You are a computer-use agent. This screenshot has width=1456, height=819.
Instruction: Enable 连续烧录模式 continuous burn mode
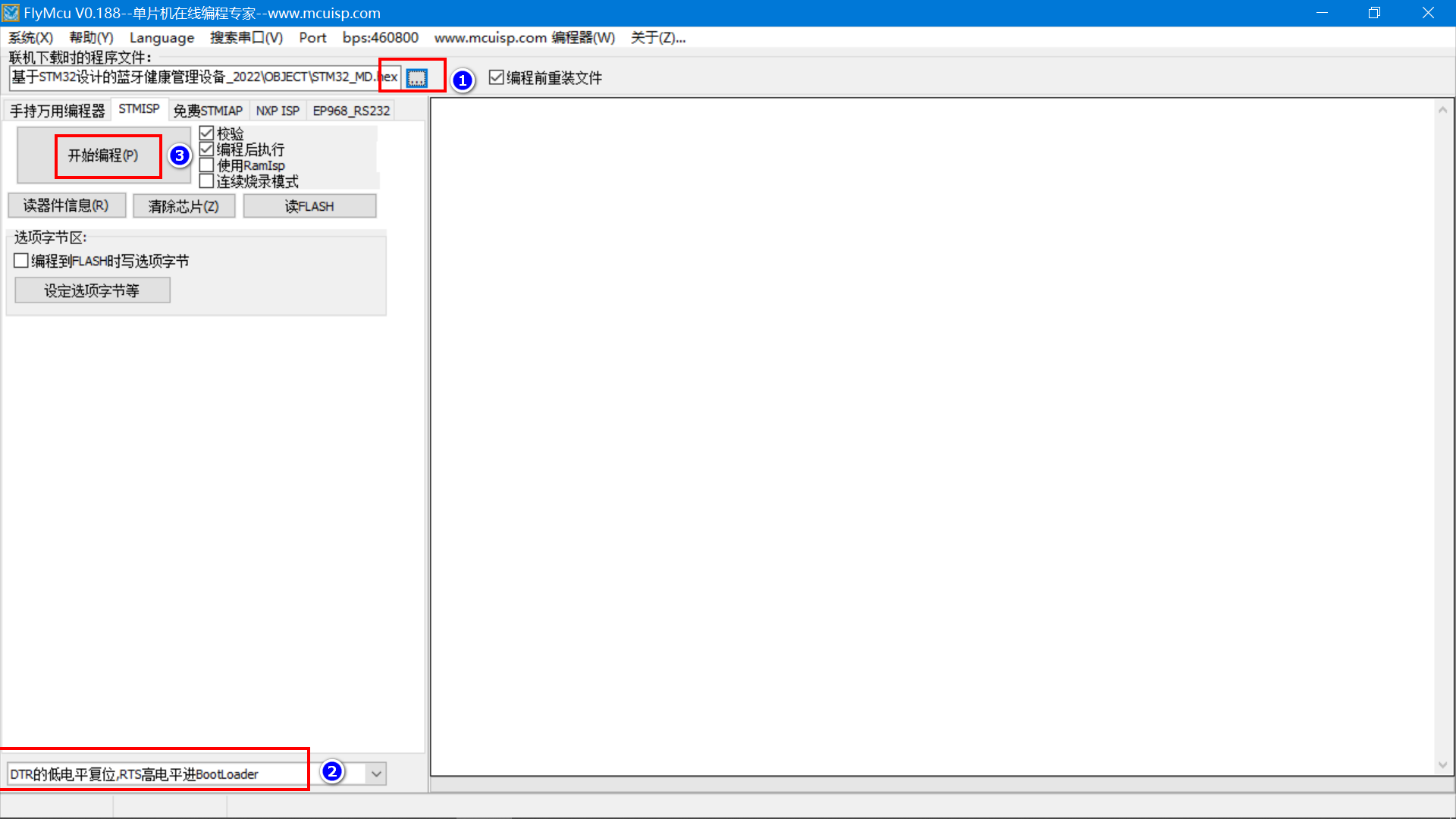point(207,180)
